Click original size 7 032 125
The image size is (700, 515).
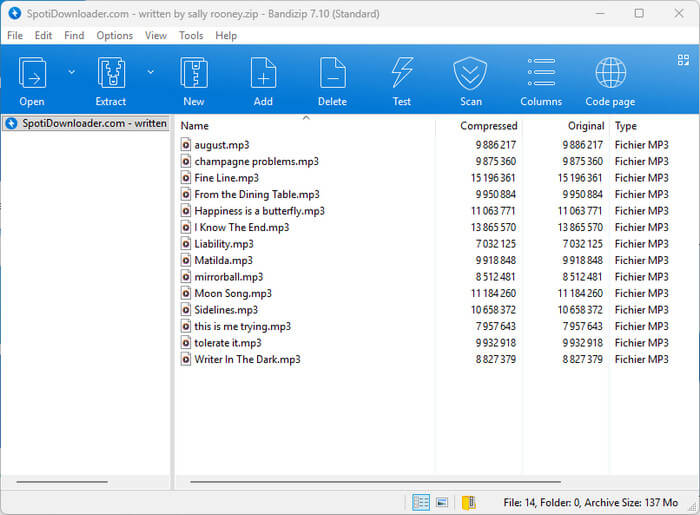point(583,244)
